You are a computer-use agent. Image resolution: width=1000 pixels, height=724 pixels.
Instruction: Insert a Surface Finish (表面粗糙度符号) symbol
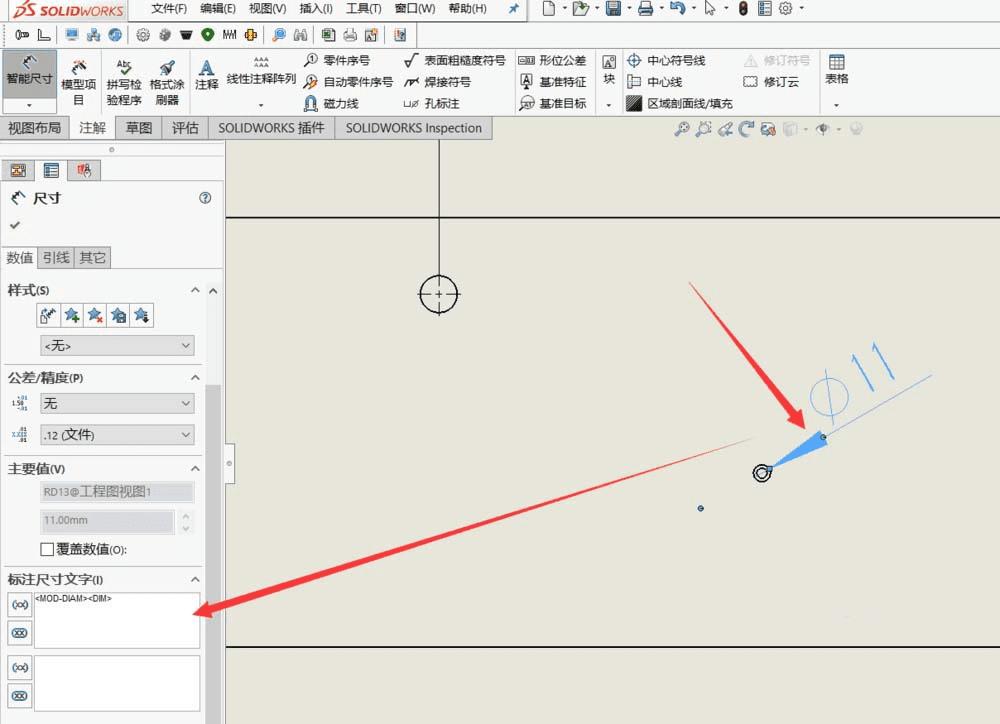454,61
